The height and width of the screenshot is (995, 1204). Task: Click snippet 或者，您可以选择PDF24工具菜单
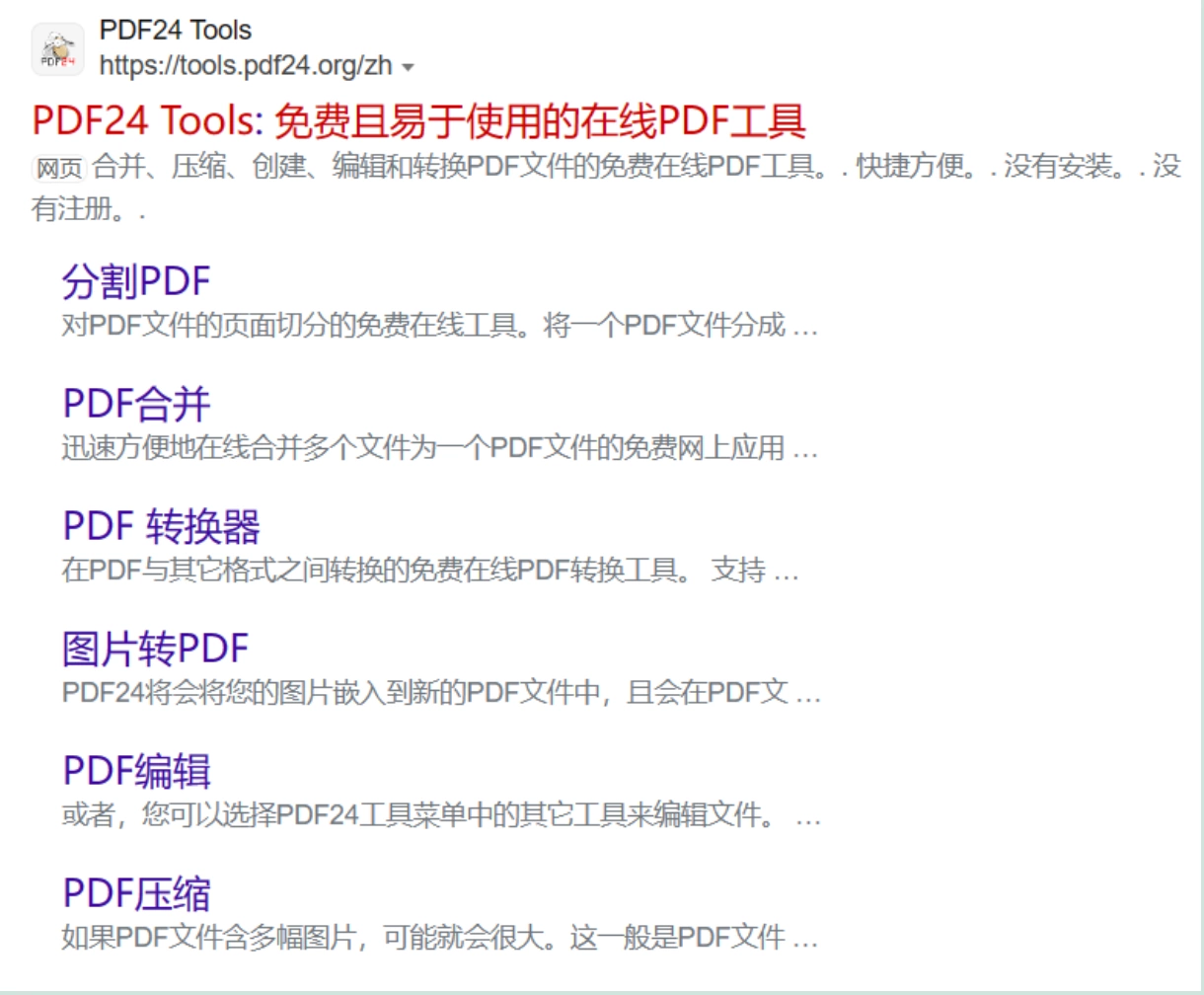tap(441, 815)
